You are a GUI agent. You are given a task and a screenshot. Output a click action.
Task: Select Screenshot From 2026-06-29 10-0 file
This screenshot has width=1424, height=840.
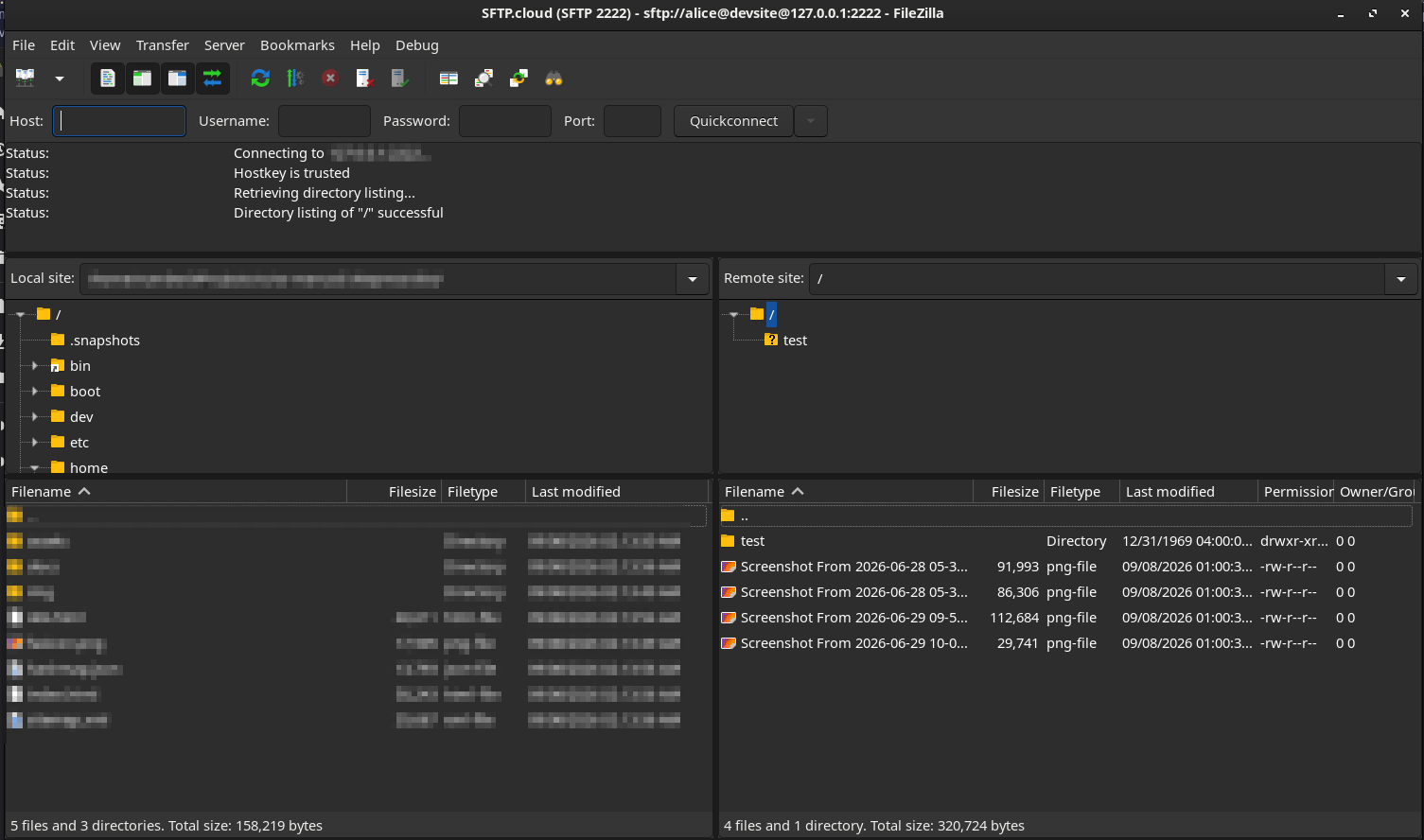[x=1066, y=643]
